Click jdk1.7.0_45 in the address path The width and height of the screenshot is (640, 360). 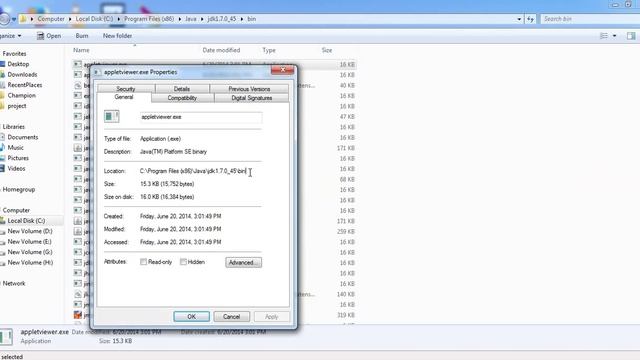coord(222,19)
